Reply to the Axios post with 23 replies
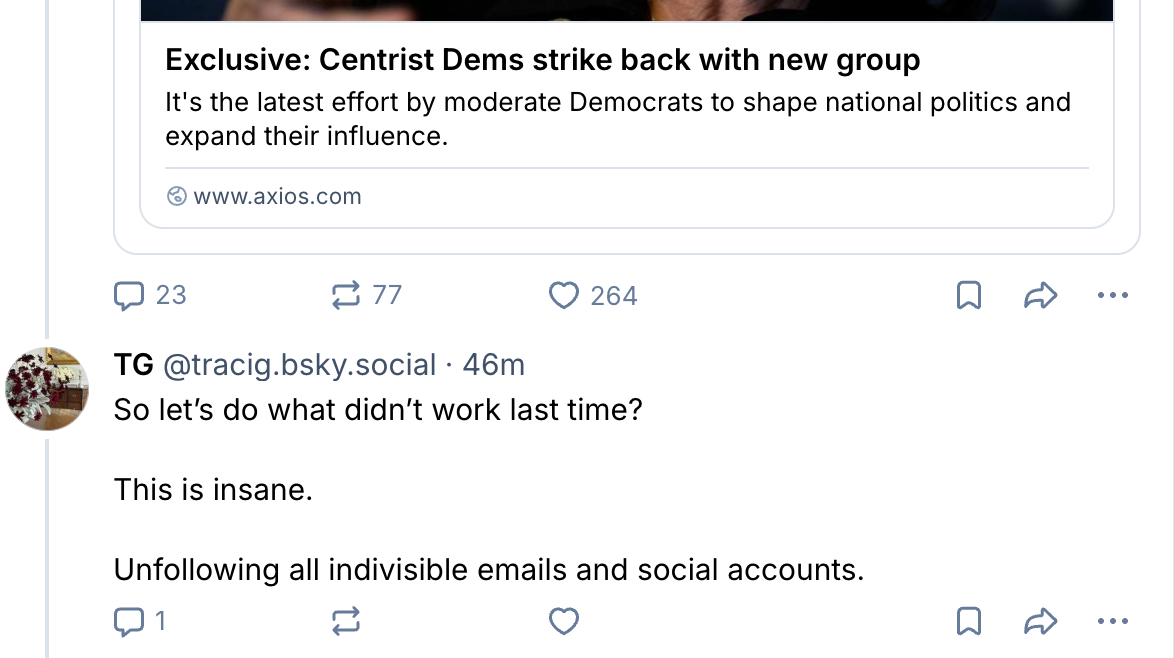 pyautogui.click(x=130, y=296)
